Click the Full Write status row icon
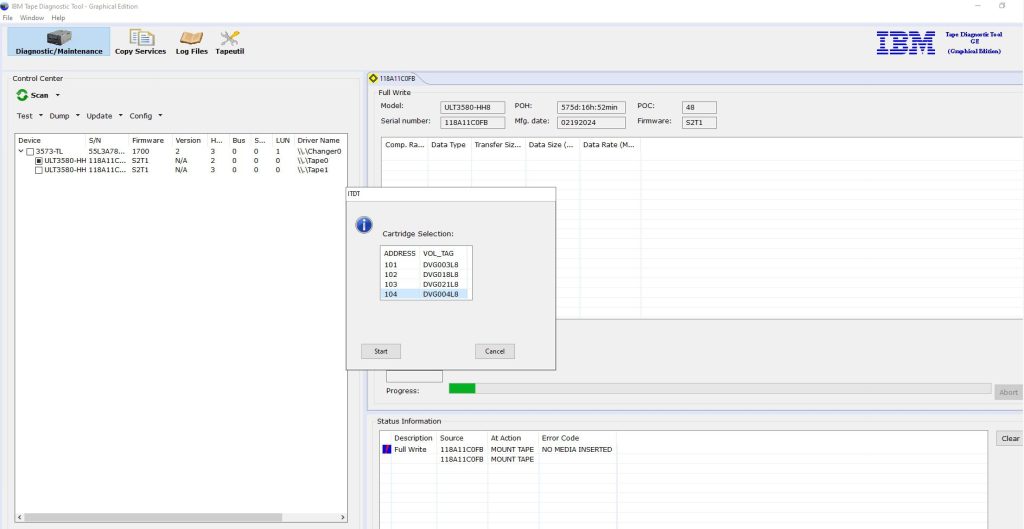1024x529 pixels. [386, 449]
